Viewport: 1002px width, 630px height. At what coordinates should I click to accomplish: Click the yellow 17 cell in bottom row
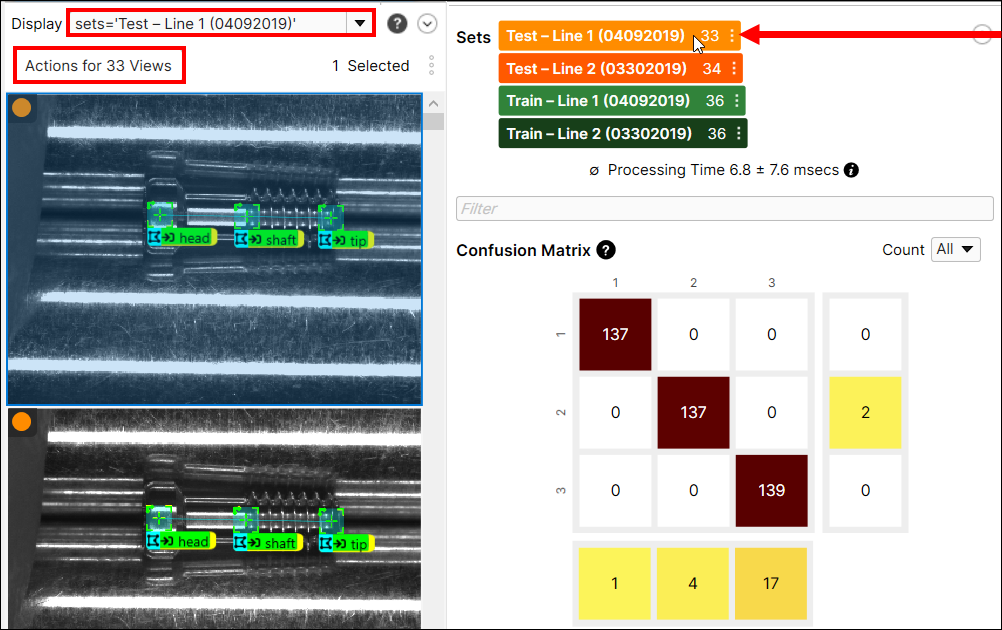(x=771, y=583)
